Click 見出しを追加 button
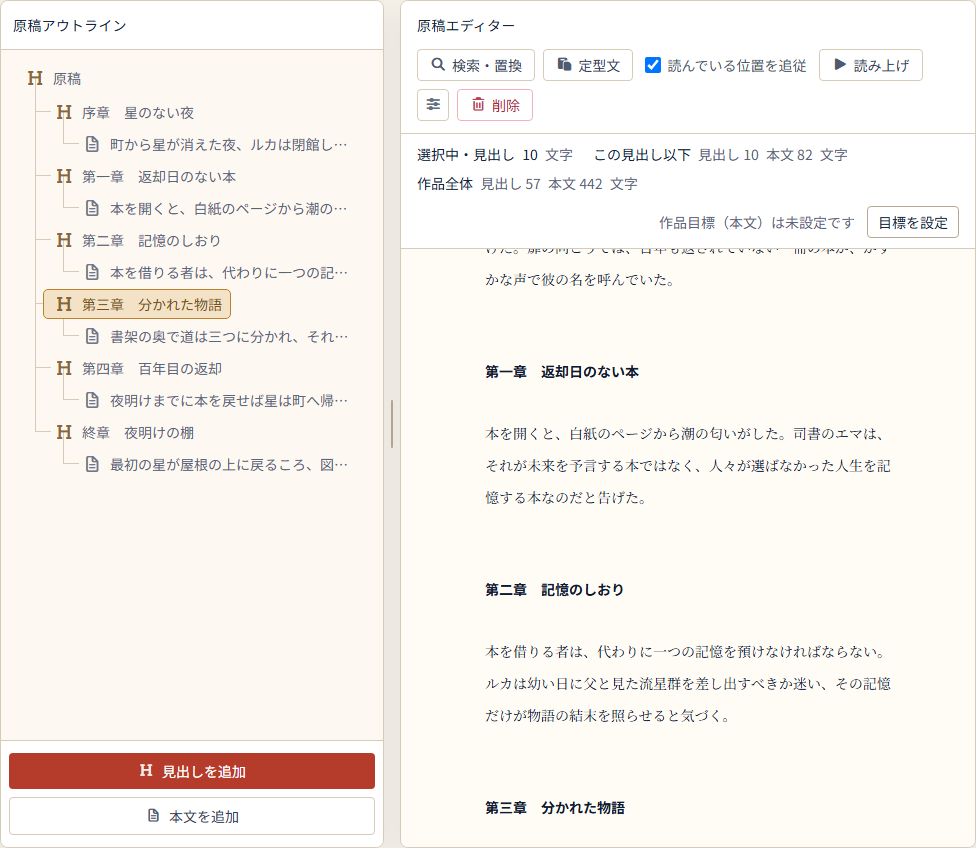This screenshot has height=848, width=976. (192, 771)
